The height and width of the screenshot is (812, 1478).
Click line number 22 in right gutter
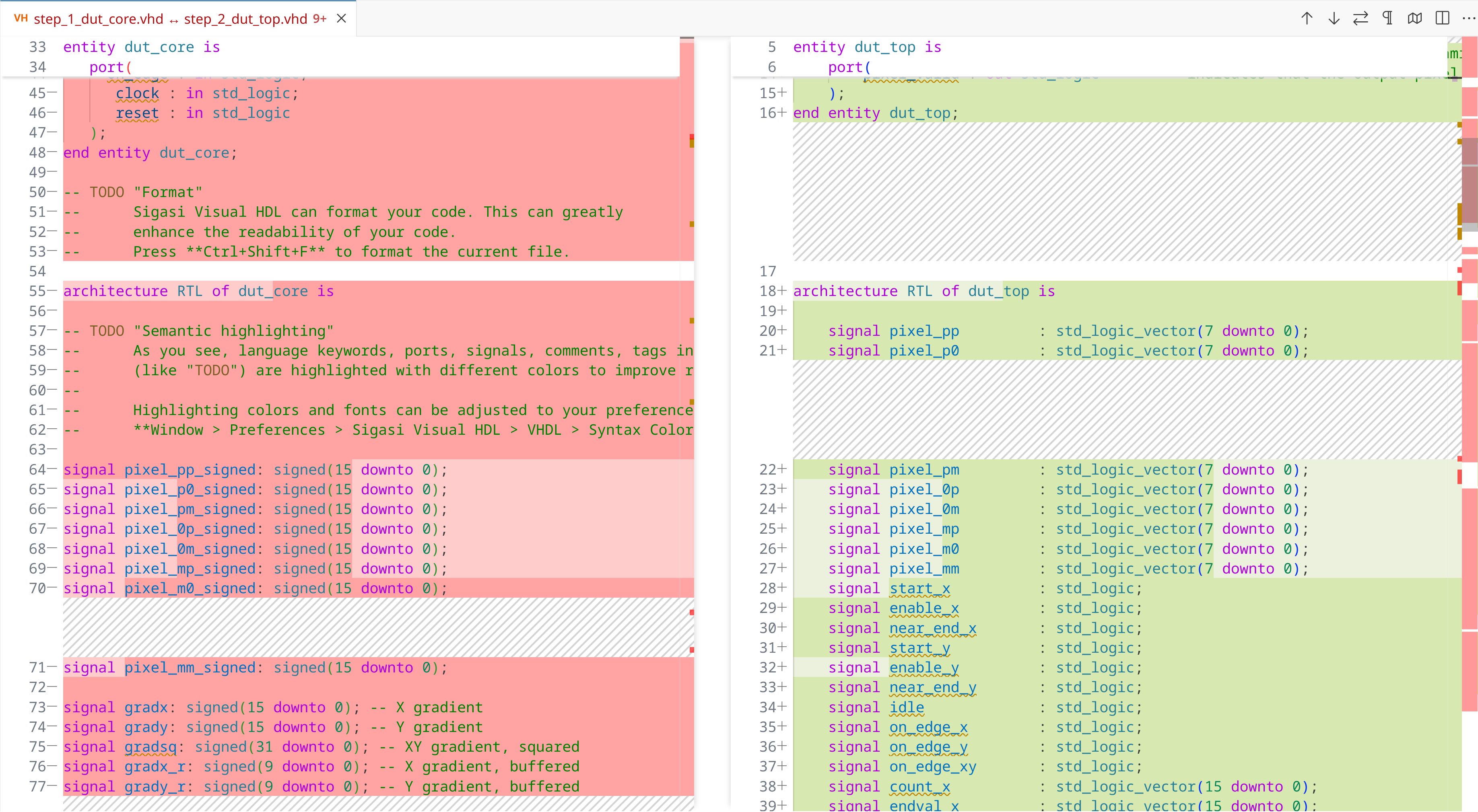click(767, 470)
